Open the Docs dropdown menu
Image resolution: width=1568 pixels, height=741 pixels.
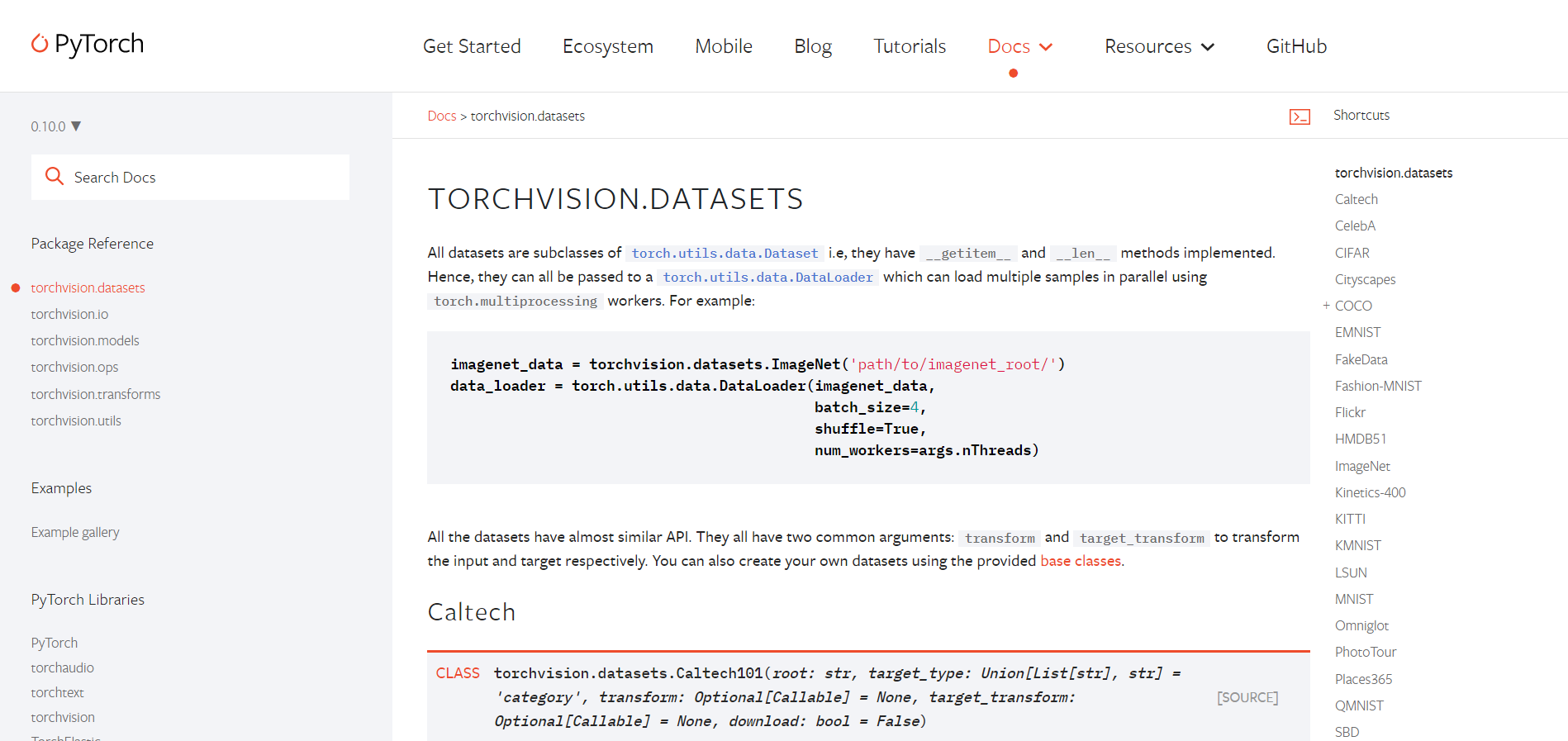[1020, 46]
